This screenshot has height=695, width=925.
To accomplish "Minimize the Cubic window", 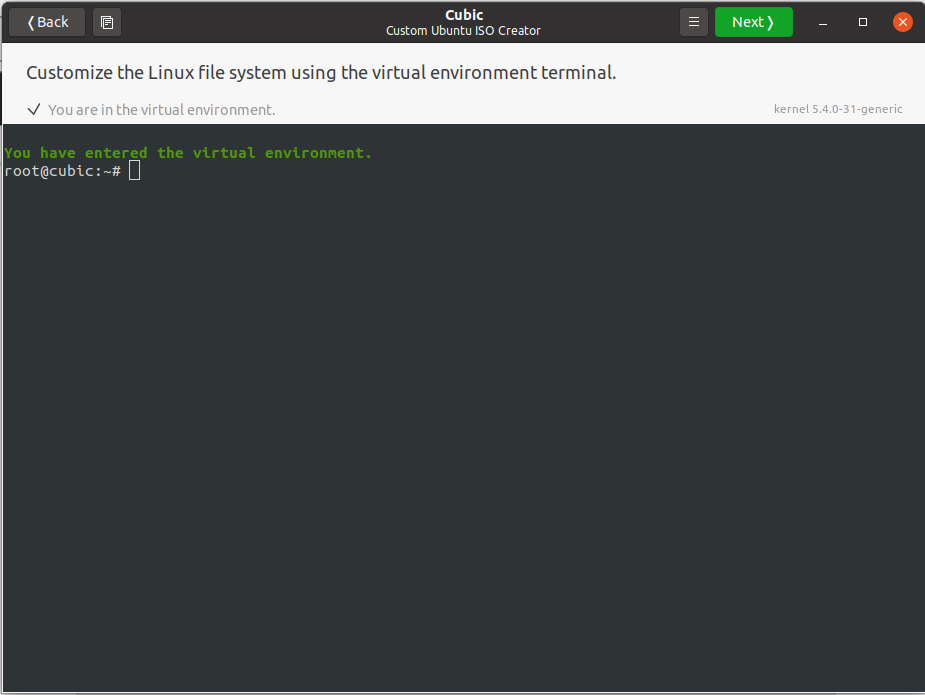I will (823, 22).
